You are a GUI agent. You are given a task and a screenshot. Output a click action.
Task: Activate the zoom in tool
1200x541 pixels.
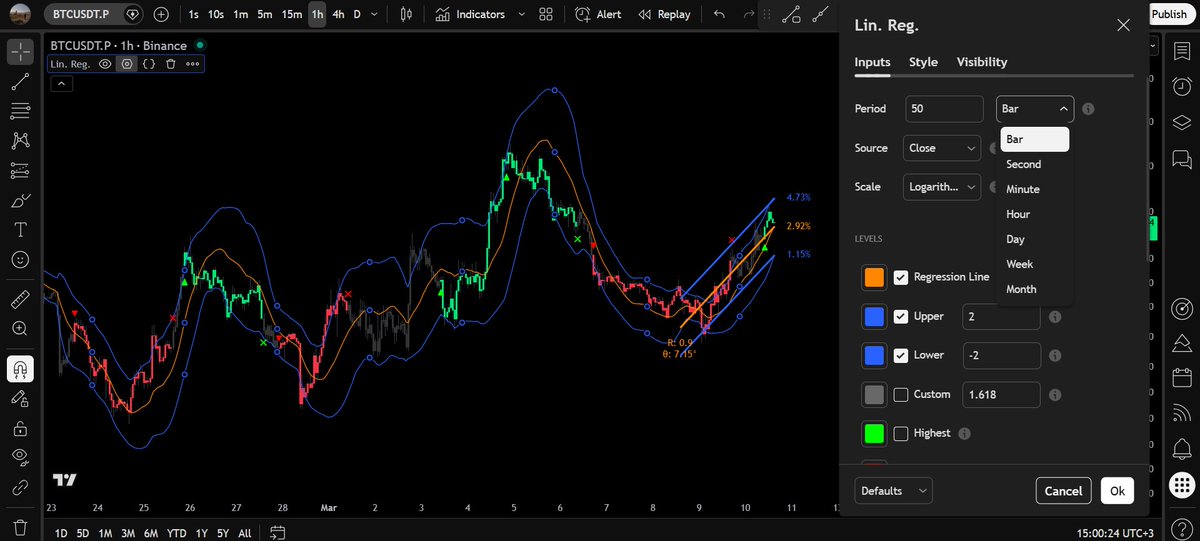pos(20,328)
